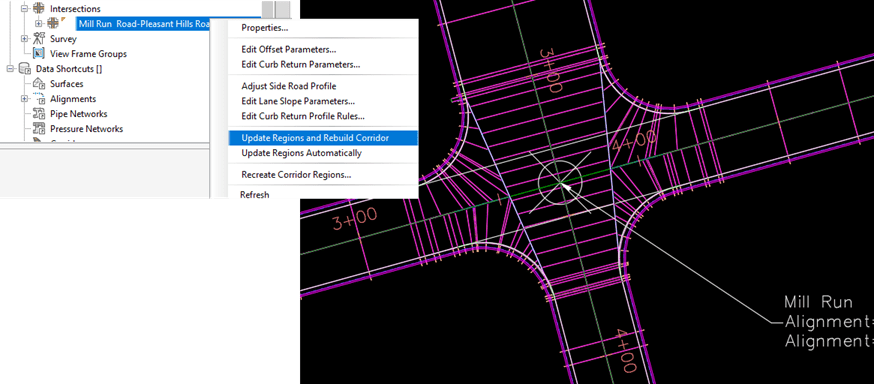Image resolution: width=874 pixels, height=384 pixels.
Task: Select the Data Shortcuts [] label
Action: point(69,69)
